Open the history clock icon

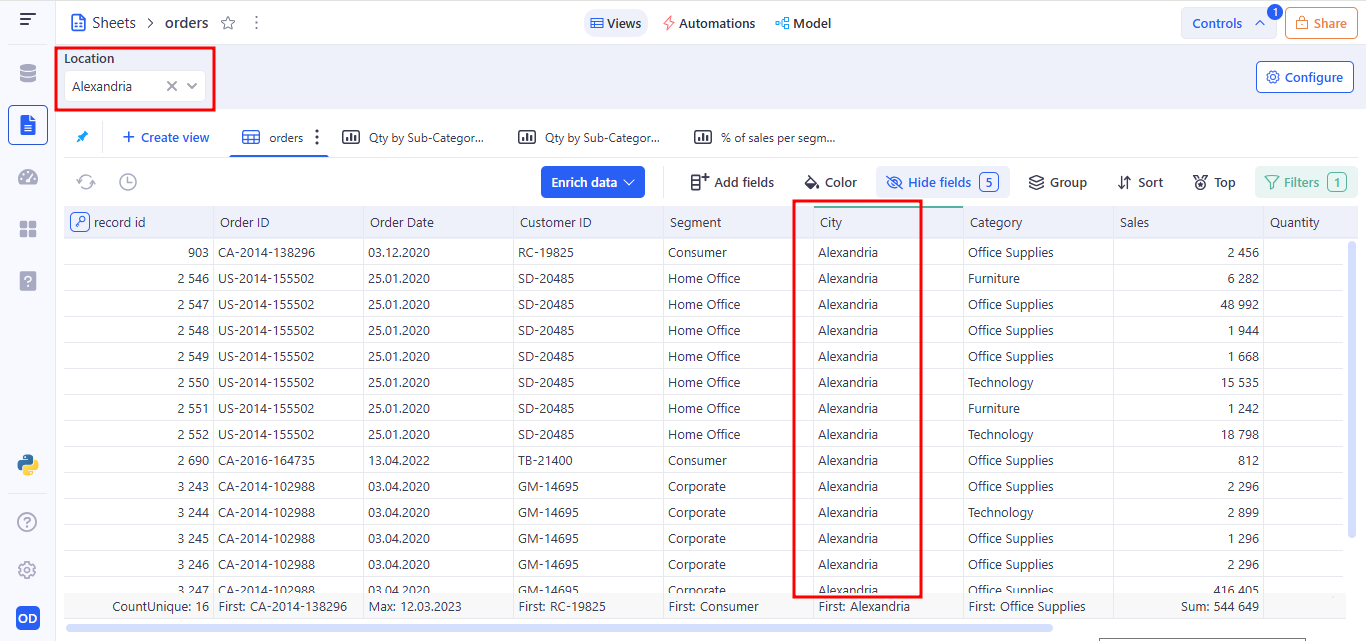click(x=128, y=182)
